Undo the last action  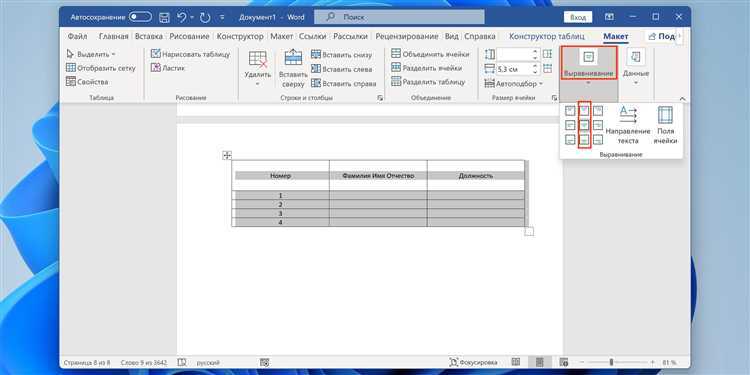click(x=182, y=18)
